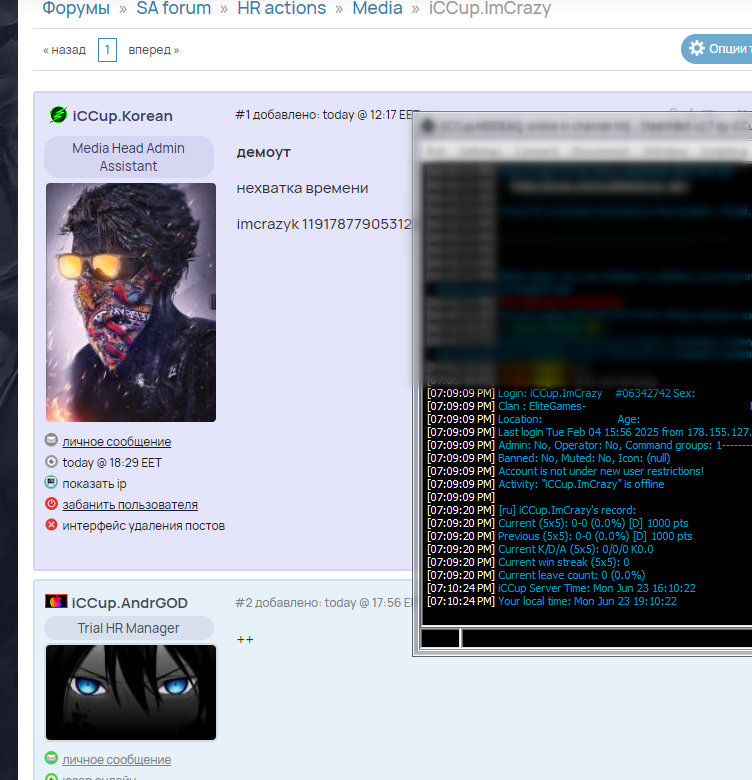Viewport: 752px width, 780px height.
Task: Click показать ip link
Action: coord(94,484)
